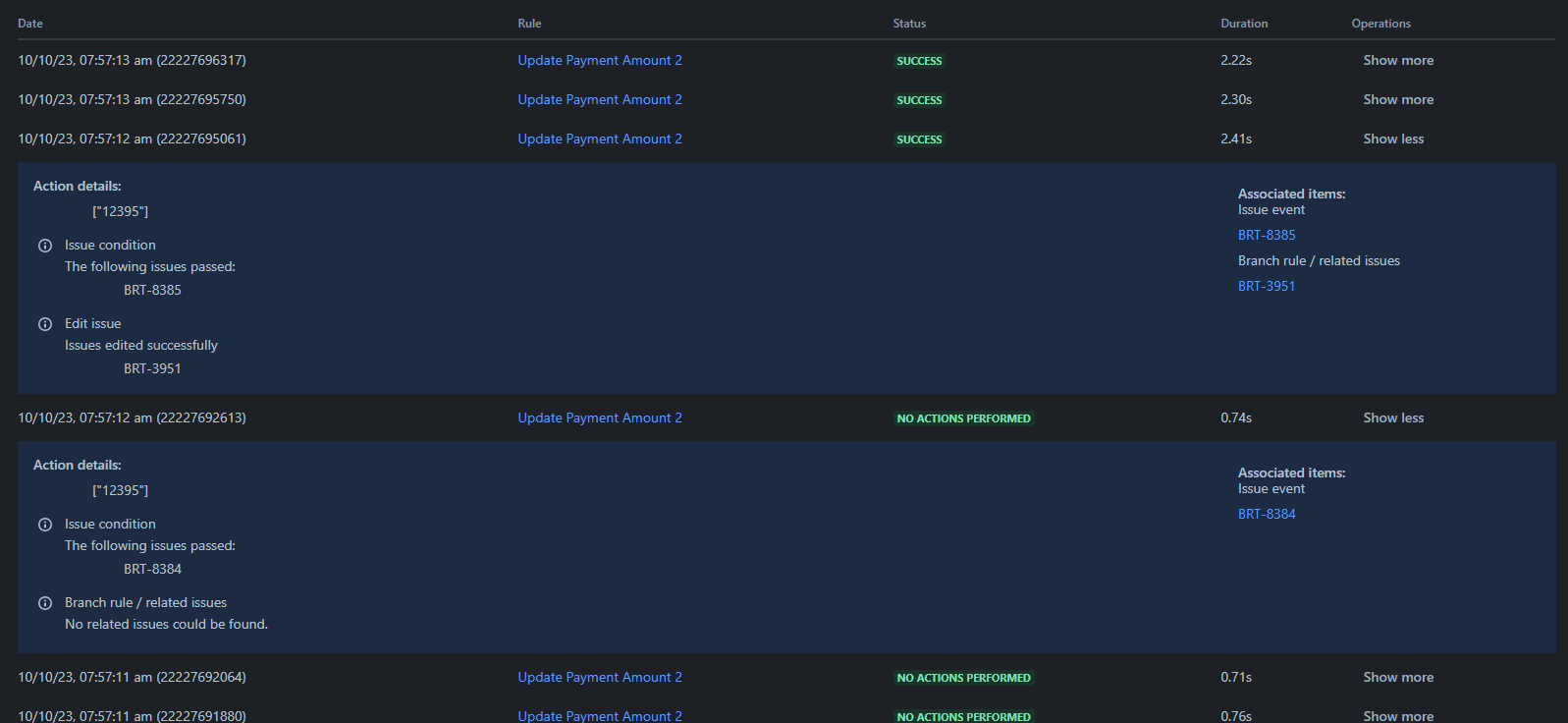Open BRT-8384 associated issue link
Image resolution: width=1568 pixels, height=723 pixels.
(x=1267, y=514)
